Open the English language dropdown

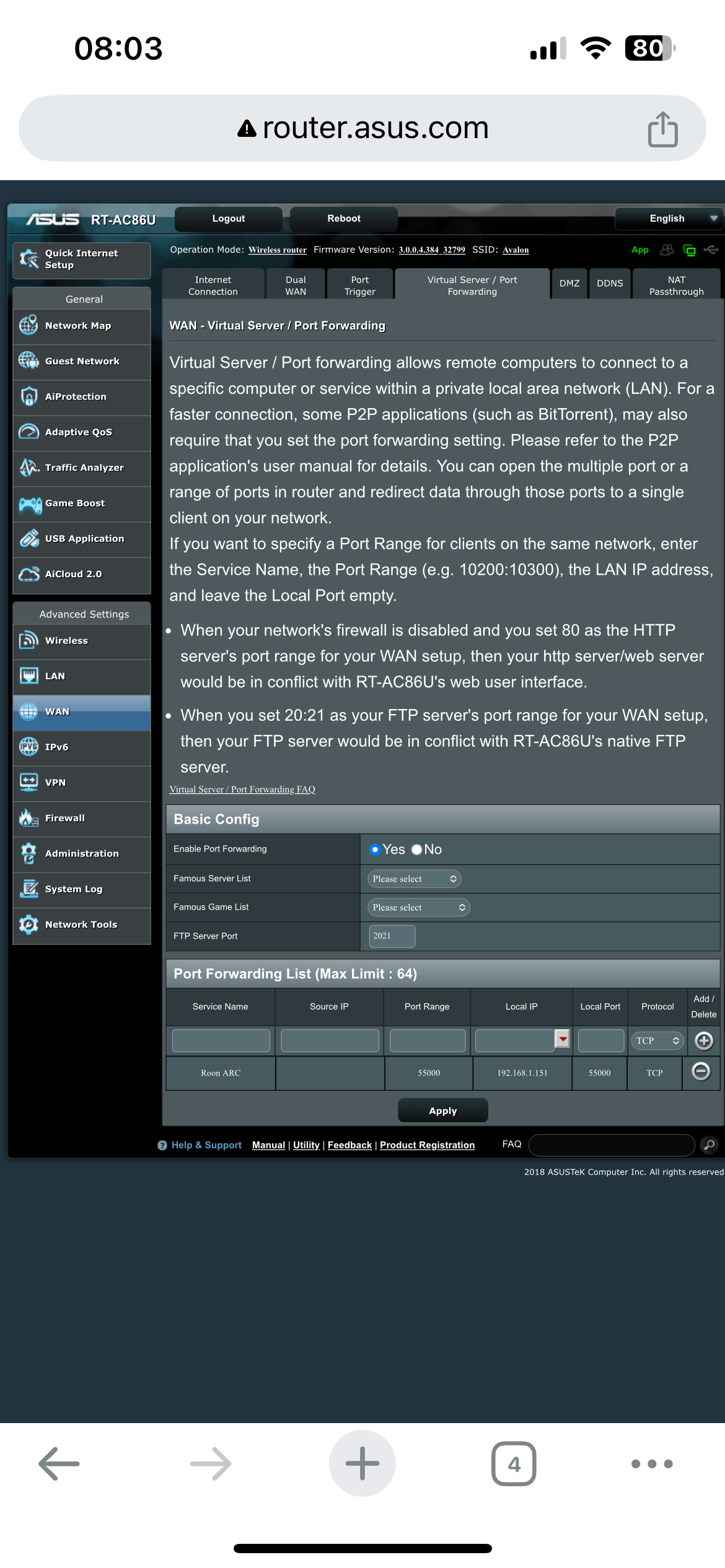669,219
